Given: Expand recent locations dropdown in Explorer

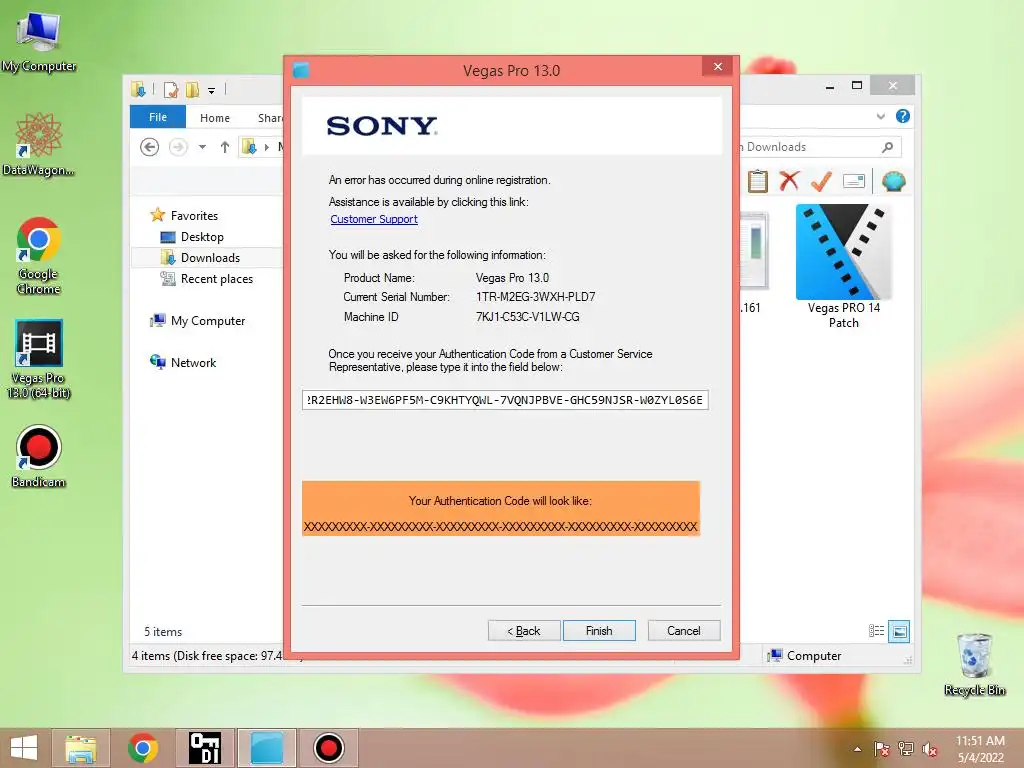Looking at the screenshot, I should (x=202, y=147).
